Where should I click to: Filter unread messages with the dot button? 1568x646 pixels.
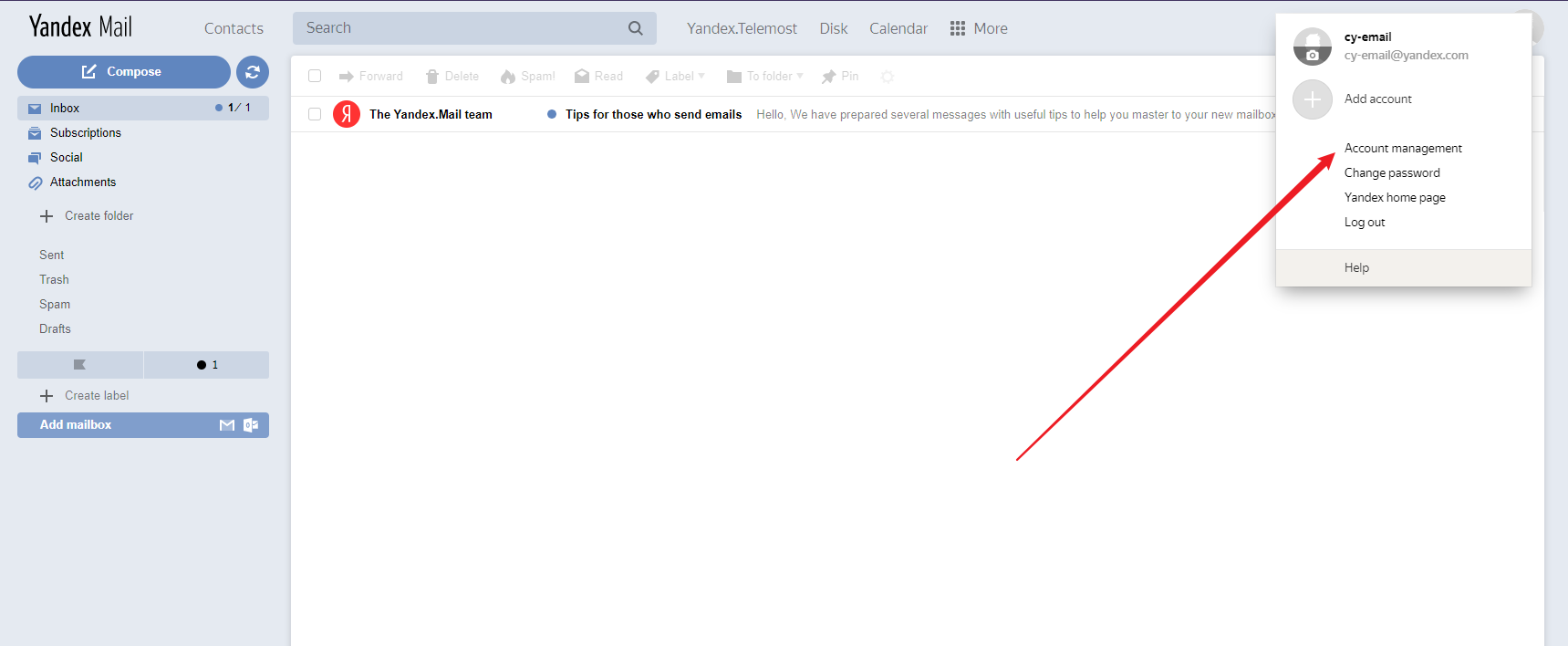point(207,365)
